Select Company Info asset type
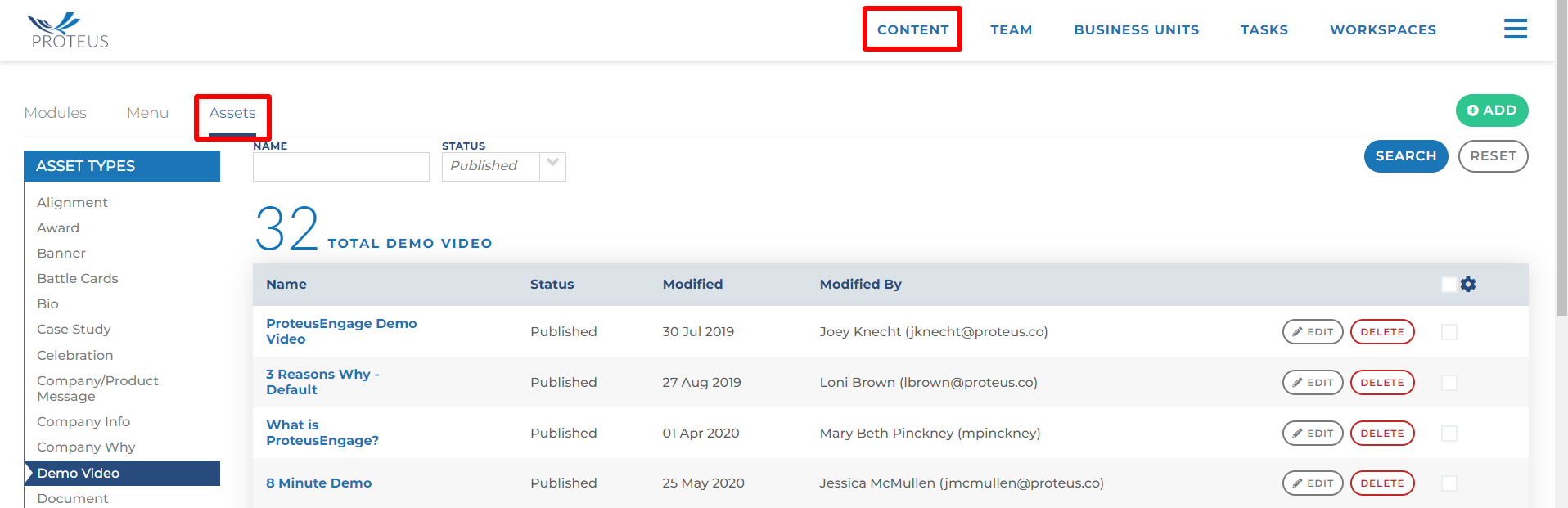Image resolution: width=1568 pixels, height=508 pixels. click(x=83, y=421)
